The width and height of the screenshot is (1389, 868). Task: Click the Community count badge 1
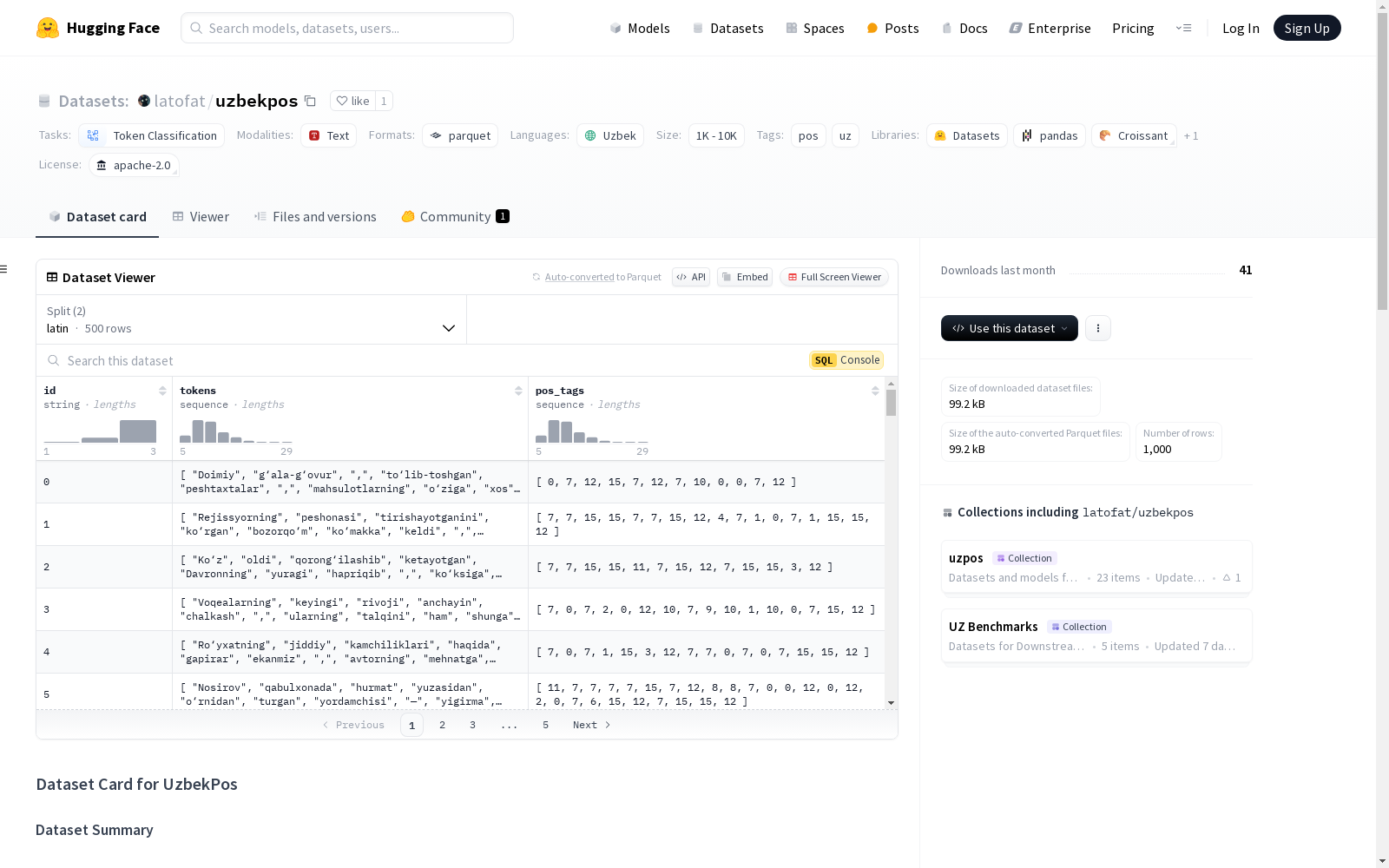point(503,217)
